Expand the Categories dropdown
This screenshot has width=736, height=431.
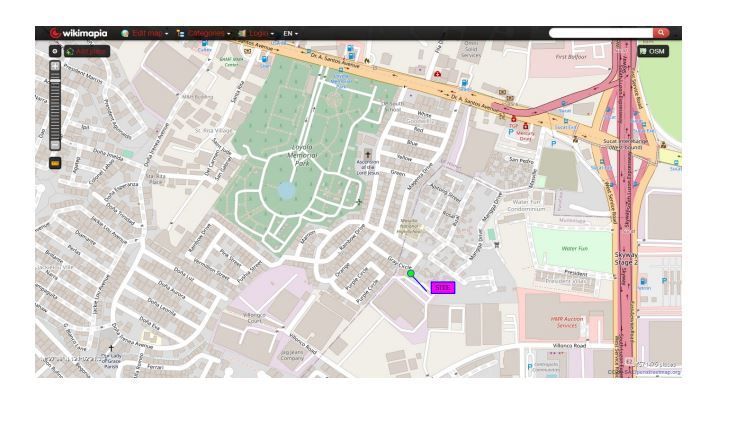209,33
